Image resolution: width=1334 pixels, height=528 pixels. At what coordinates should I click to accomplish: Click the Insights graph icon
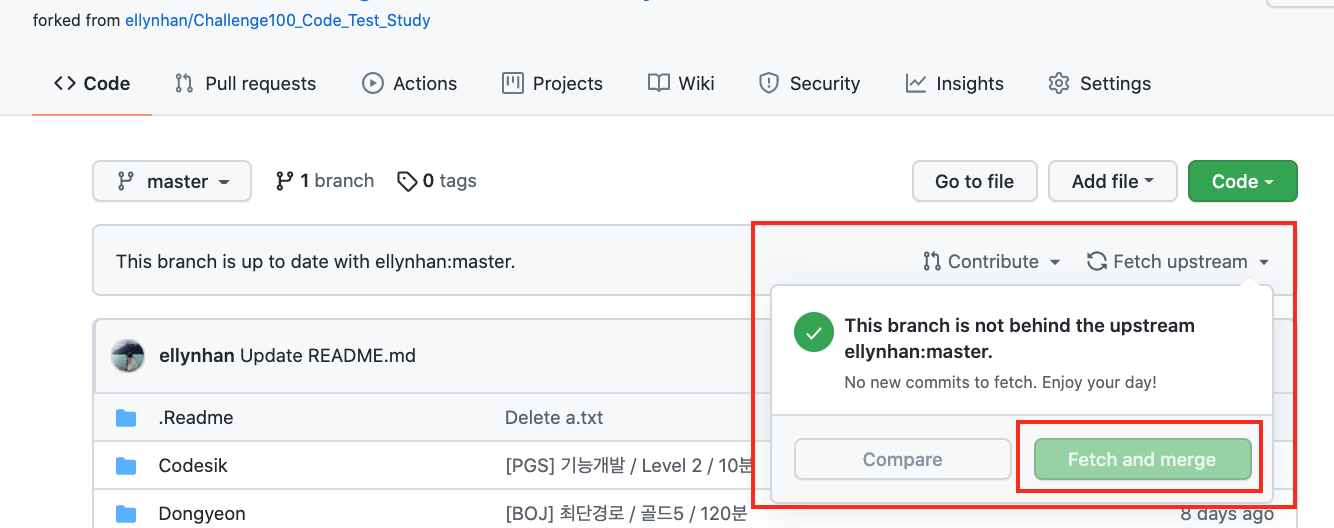pos(916,84)
